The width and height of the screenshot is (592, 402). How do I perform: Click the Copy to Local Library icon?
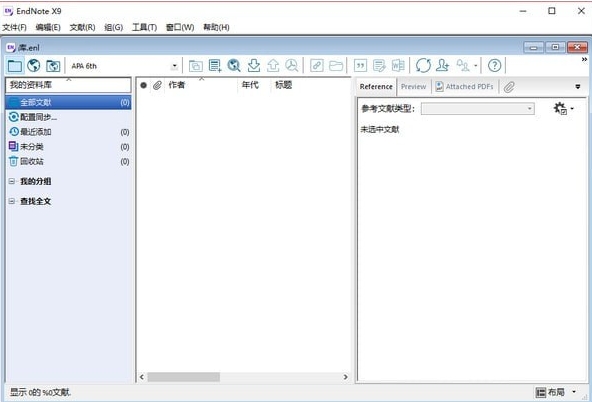pos(196,66)
